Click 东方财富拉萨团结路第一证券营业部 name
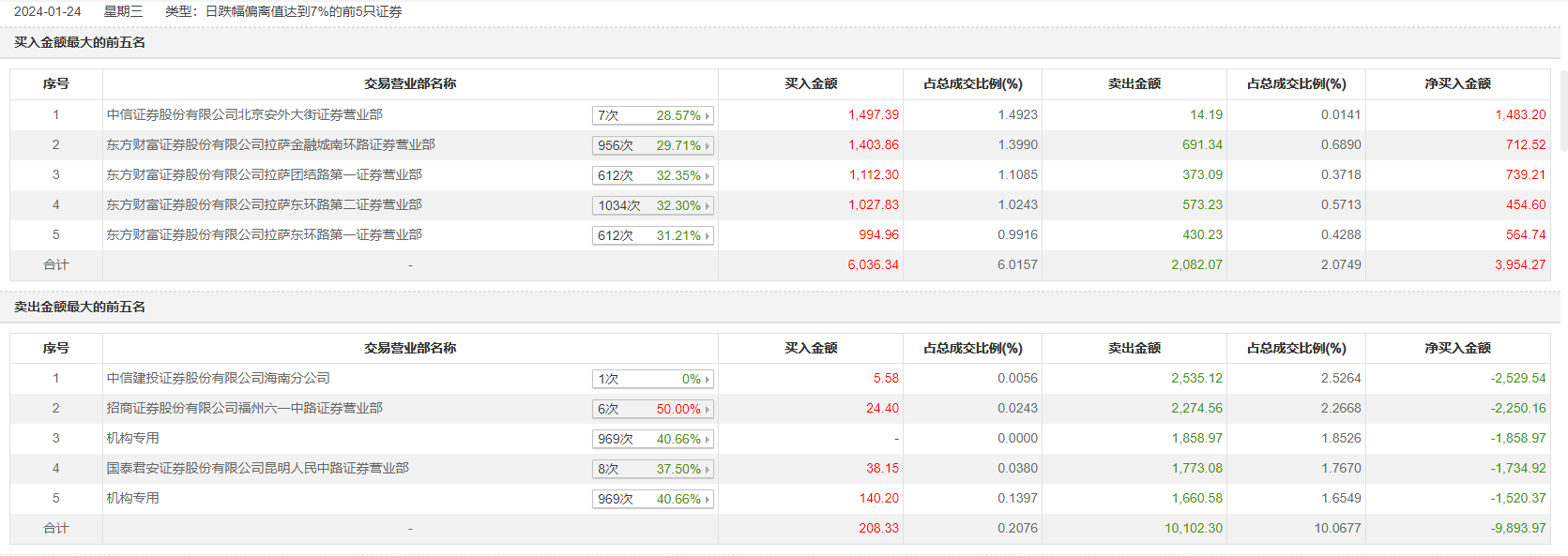The width and height of the screenshot is (1568, 556). (264, 174)
